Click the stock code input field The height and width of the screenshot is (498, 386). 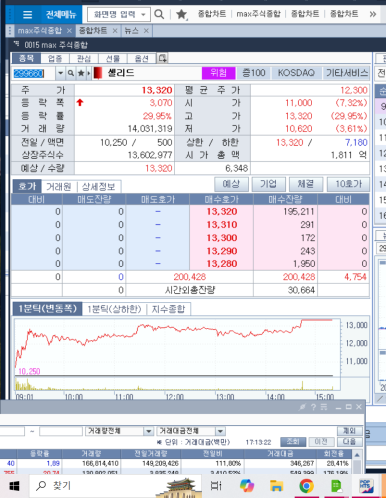(34, 73)
